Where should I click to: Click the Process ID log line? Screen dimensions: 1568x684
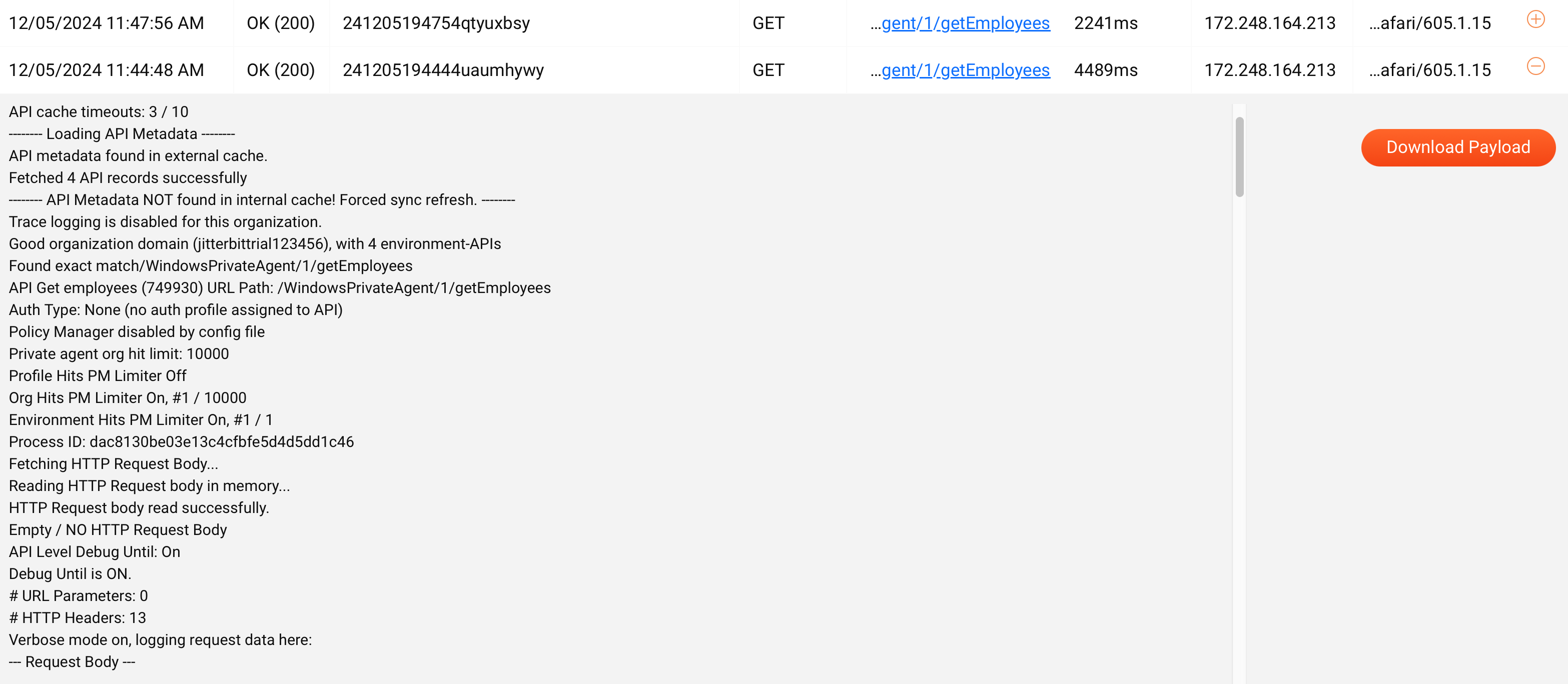tap(182, 442)
